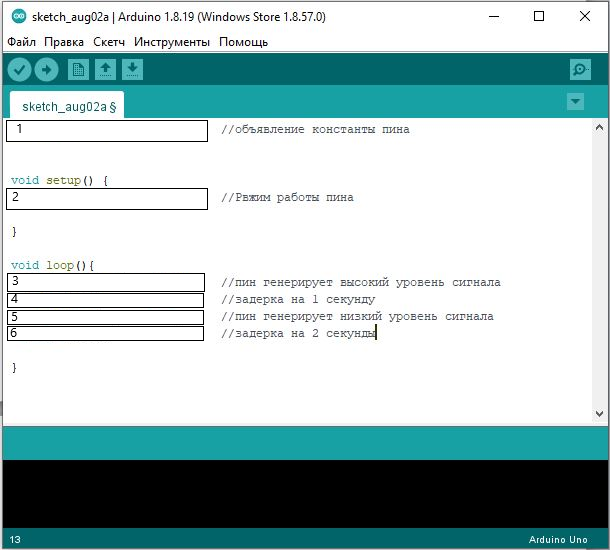Screen dimensions: 610x550
Task: Open the Правка menu
Action: [64, 42]
